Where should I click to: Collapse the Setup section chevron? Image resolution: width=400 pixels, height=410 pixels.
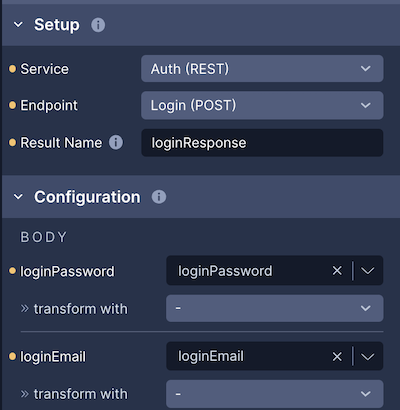tap(18, 25)
